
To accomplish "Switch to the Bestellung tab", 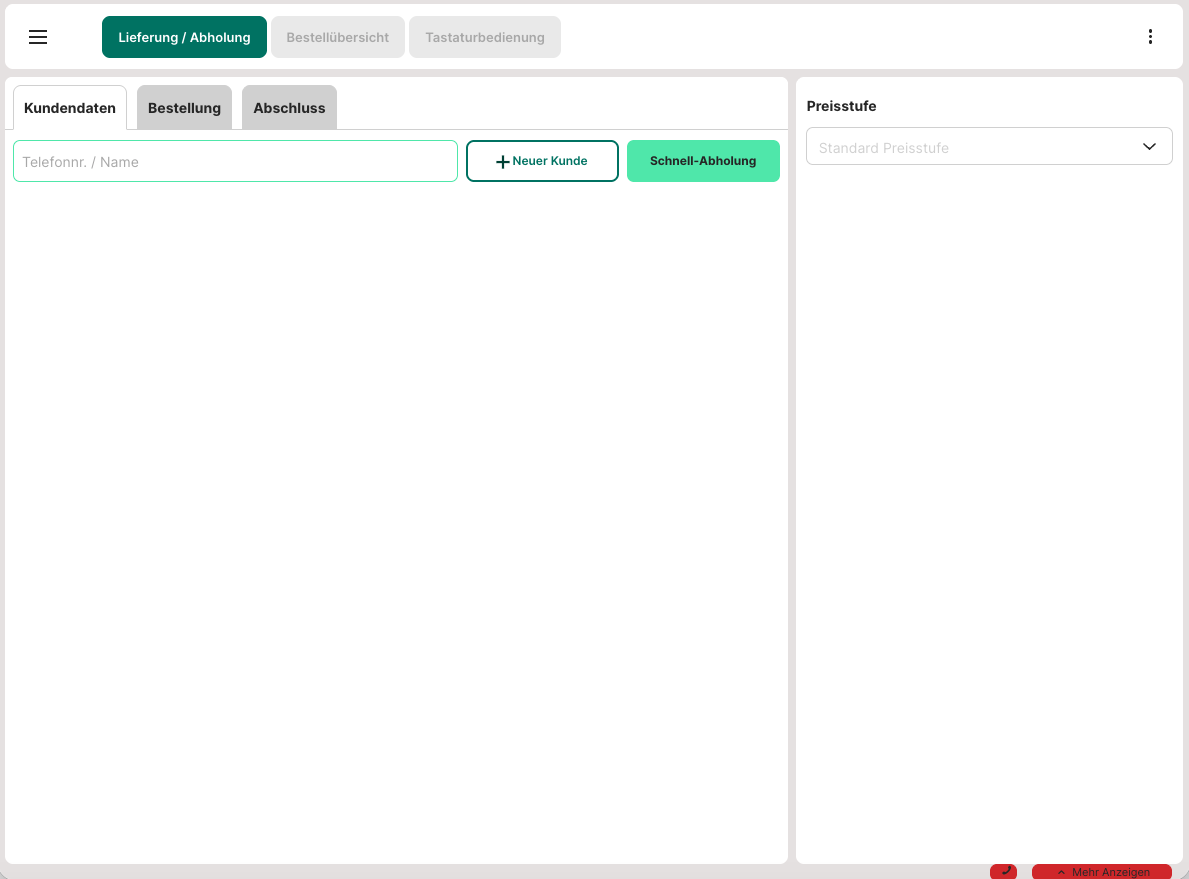I will click(x=184, y=108).
